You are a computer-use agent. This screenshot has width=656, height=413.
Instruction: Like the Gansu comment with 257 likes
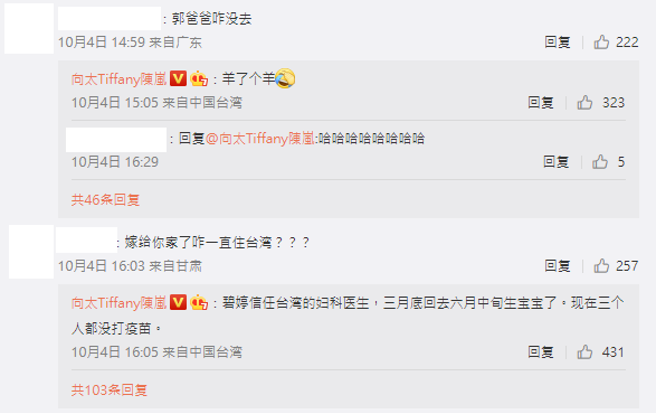coord(601,266)
